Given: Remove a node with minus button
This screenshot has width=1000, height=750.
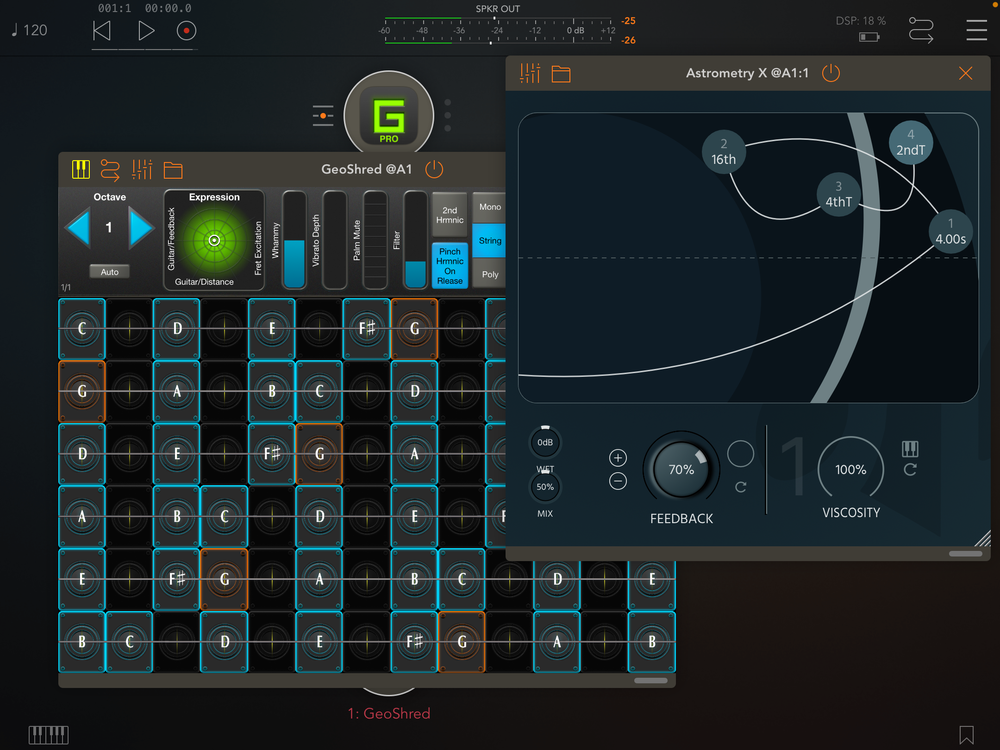Looking at the screenshot, I should click(x=617, y=481).
